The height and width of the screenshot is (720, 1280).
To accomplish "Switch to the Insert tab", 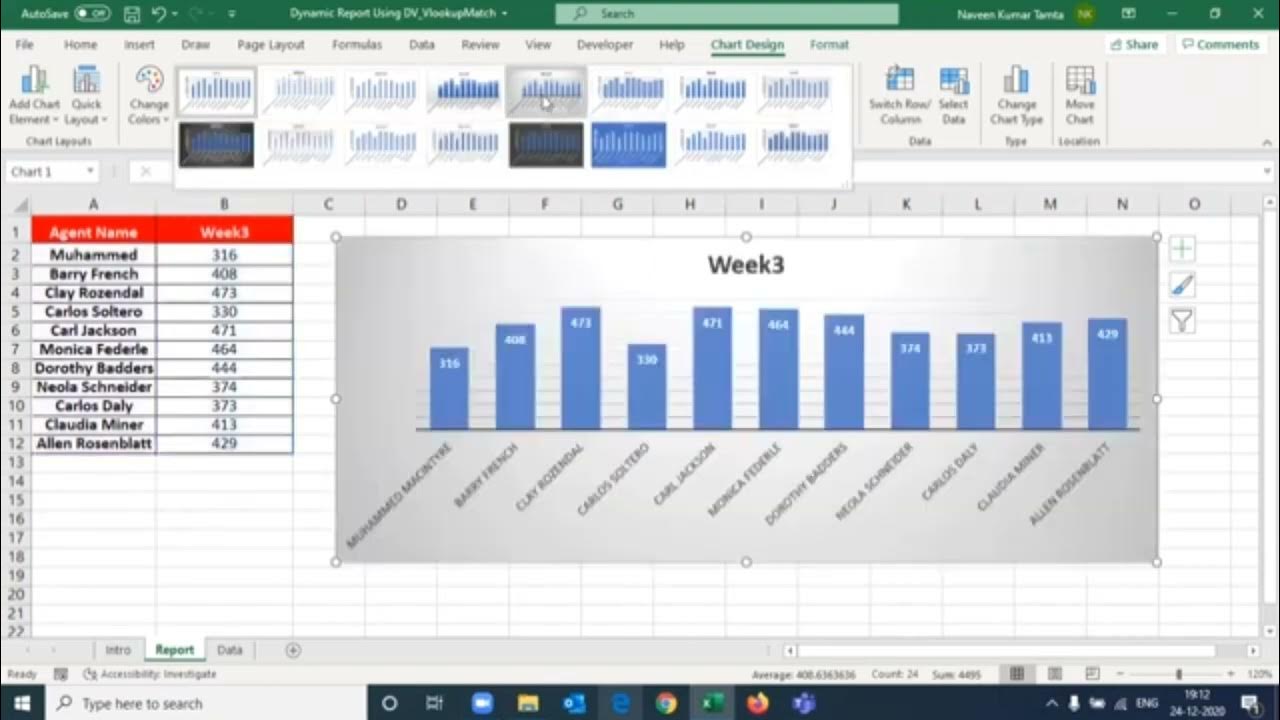I will [139, 44].
